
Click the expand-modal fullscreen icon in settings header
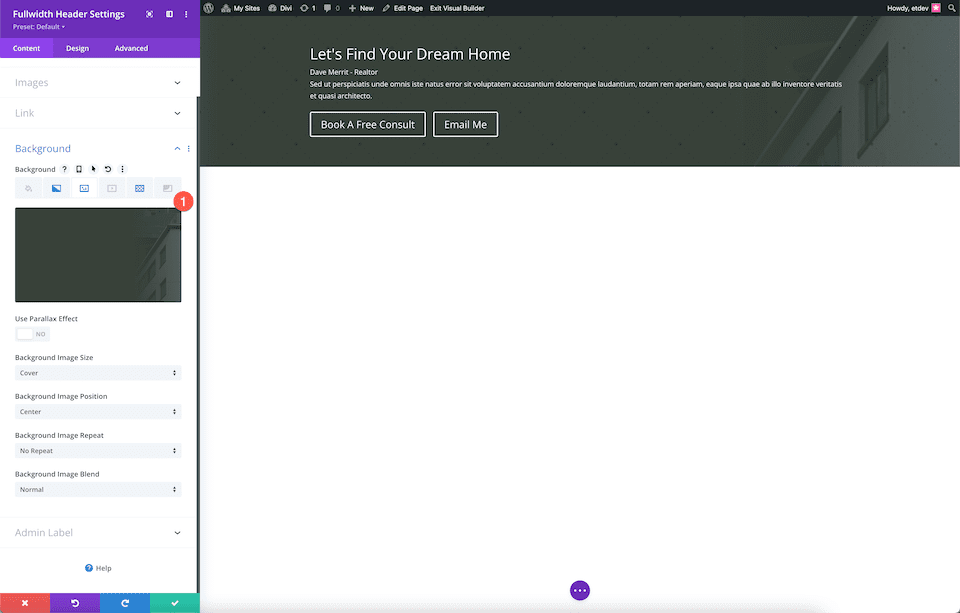click(x=149, y=14)
